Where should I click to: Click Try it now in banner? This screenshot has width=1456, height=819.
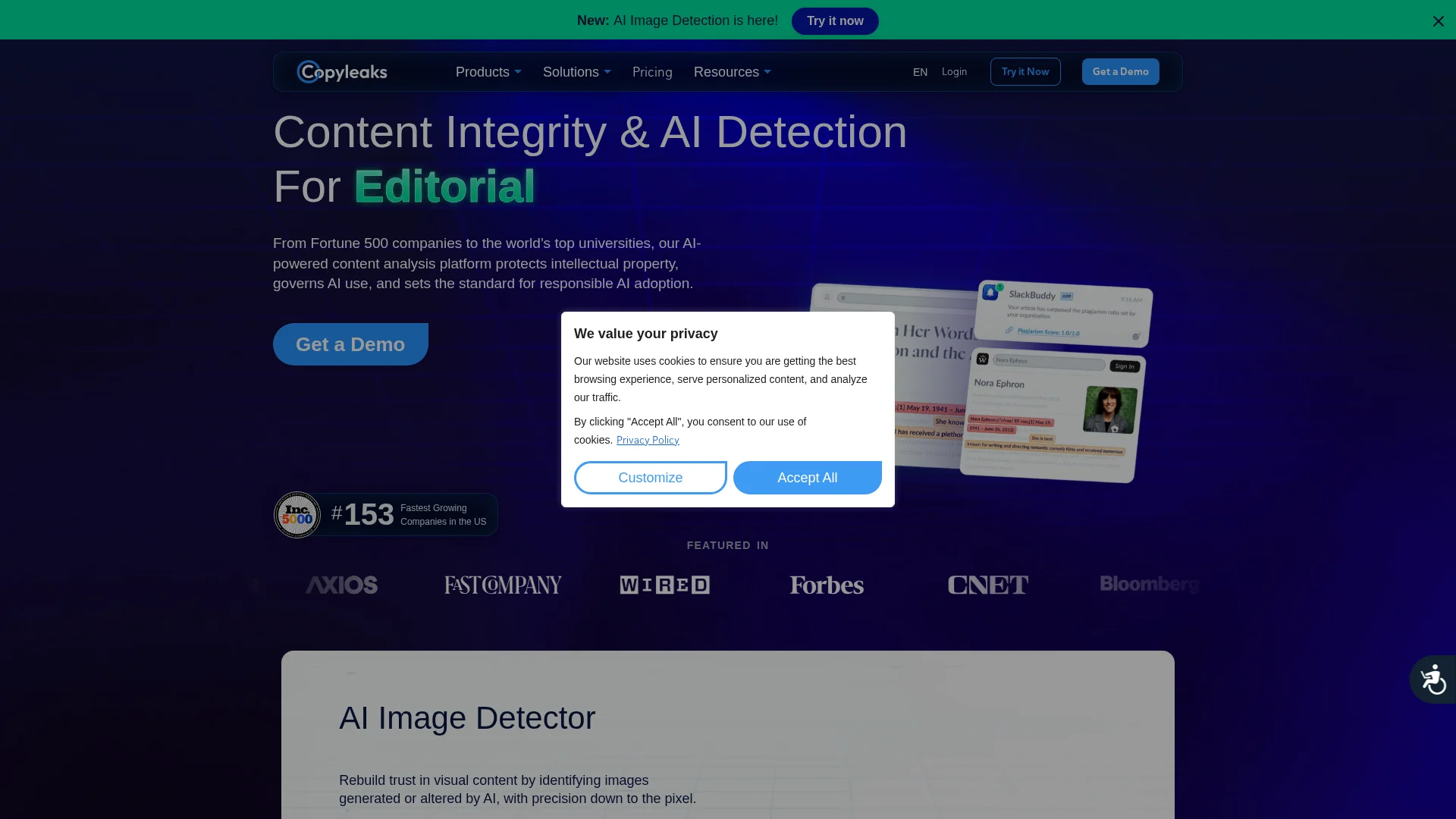point(835,21)
